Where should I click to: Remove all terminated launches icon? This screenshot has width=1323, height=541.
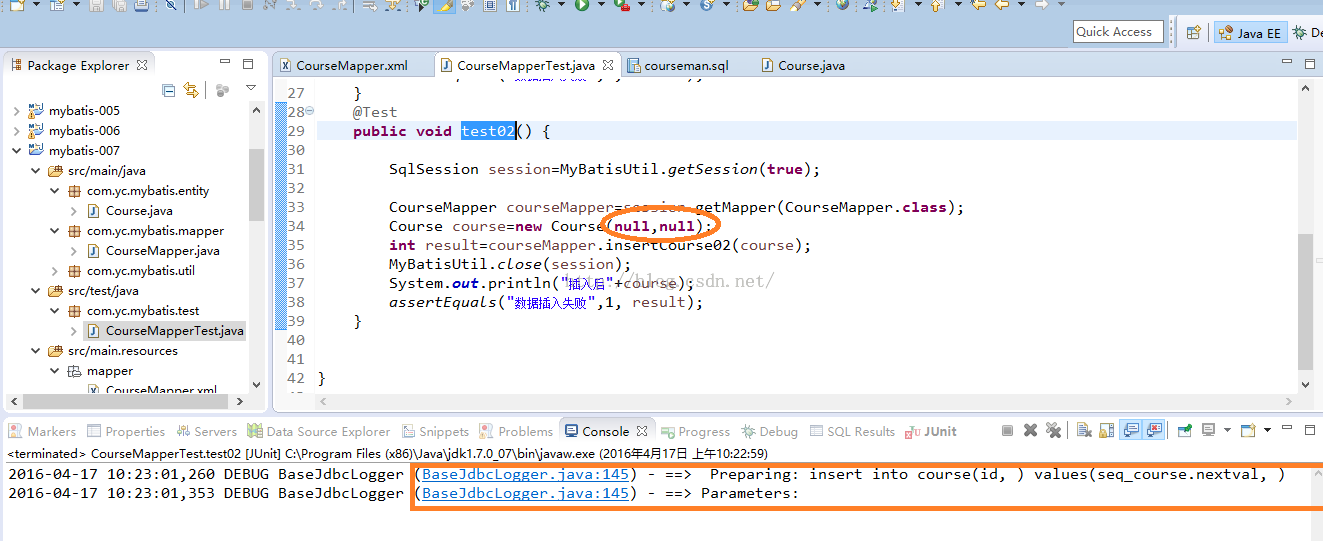[1053, 431]
